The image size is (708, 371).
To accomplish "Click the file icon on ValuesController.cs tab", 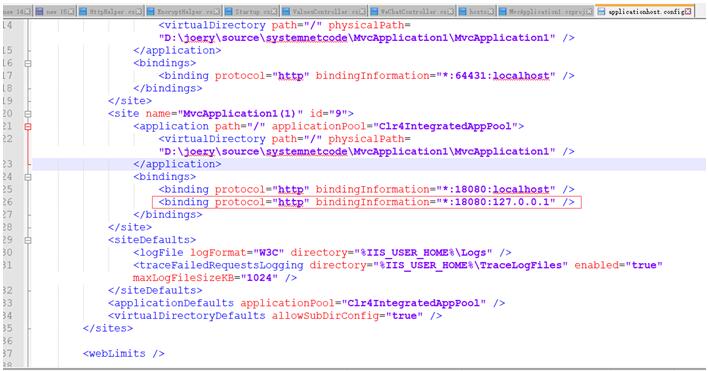I will coord(286,11).
